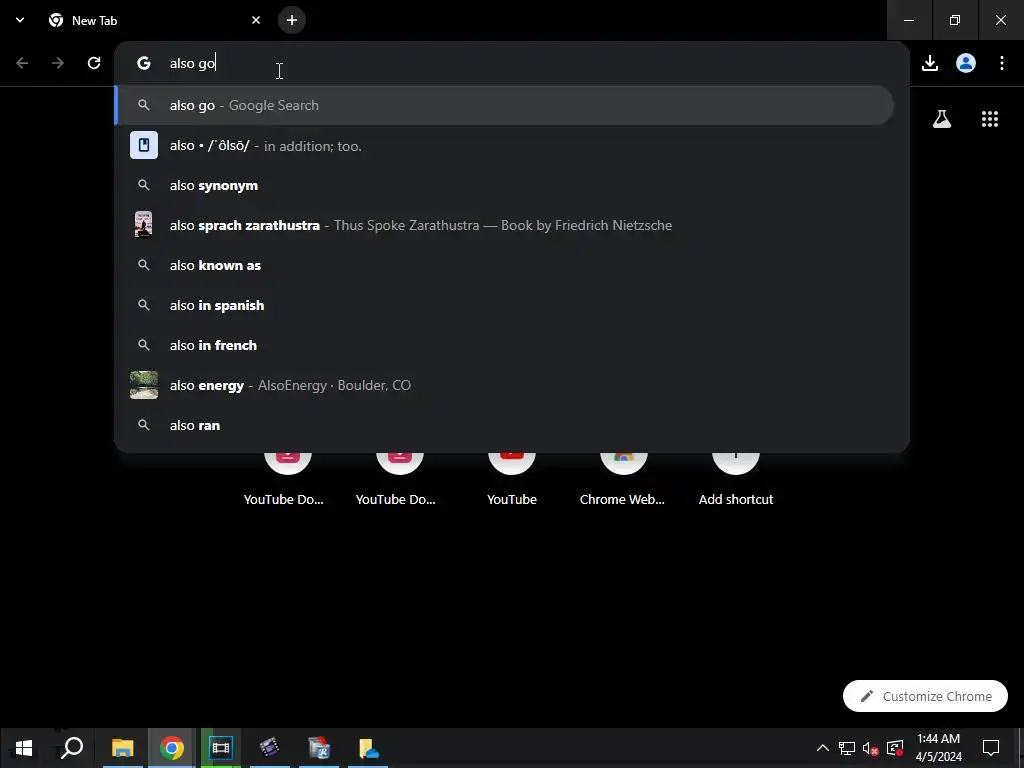
Task: Click the dictionary bookmark icon
Action: (144, 145)
